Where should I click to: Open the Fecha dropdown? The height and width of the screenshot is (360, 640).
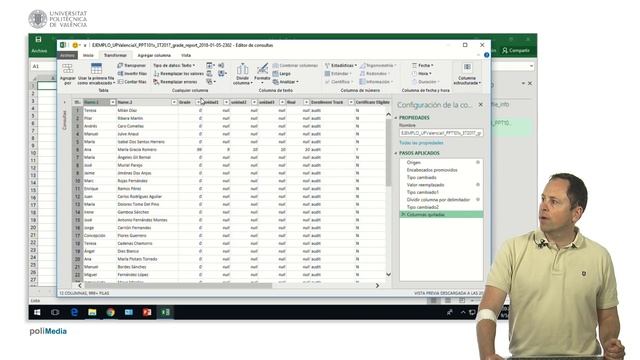click(422, 65)
